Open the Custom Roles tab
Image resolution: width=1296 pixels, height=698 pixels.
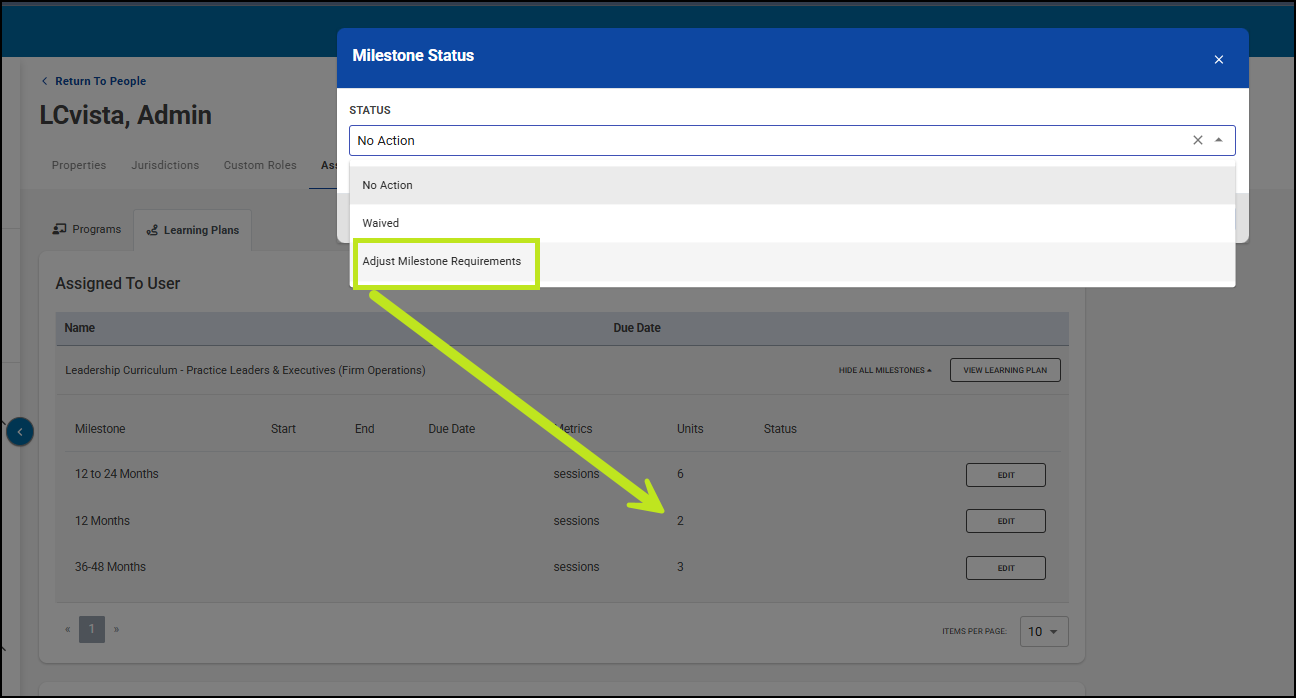coord(260,165)
